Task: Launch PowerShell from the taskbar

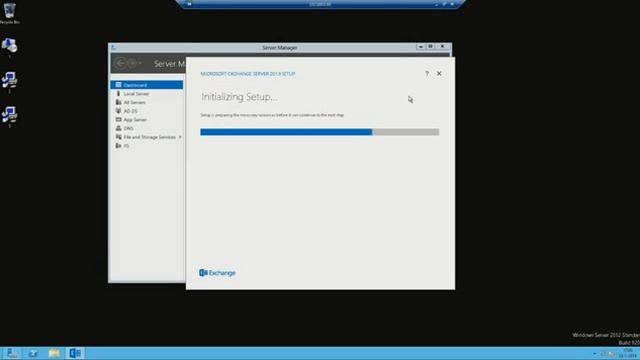Action: pyautogui.click(x=33, y=353)
